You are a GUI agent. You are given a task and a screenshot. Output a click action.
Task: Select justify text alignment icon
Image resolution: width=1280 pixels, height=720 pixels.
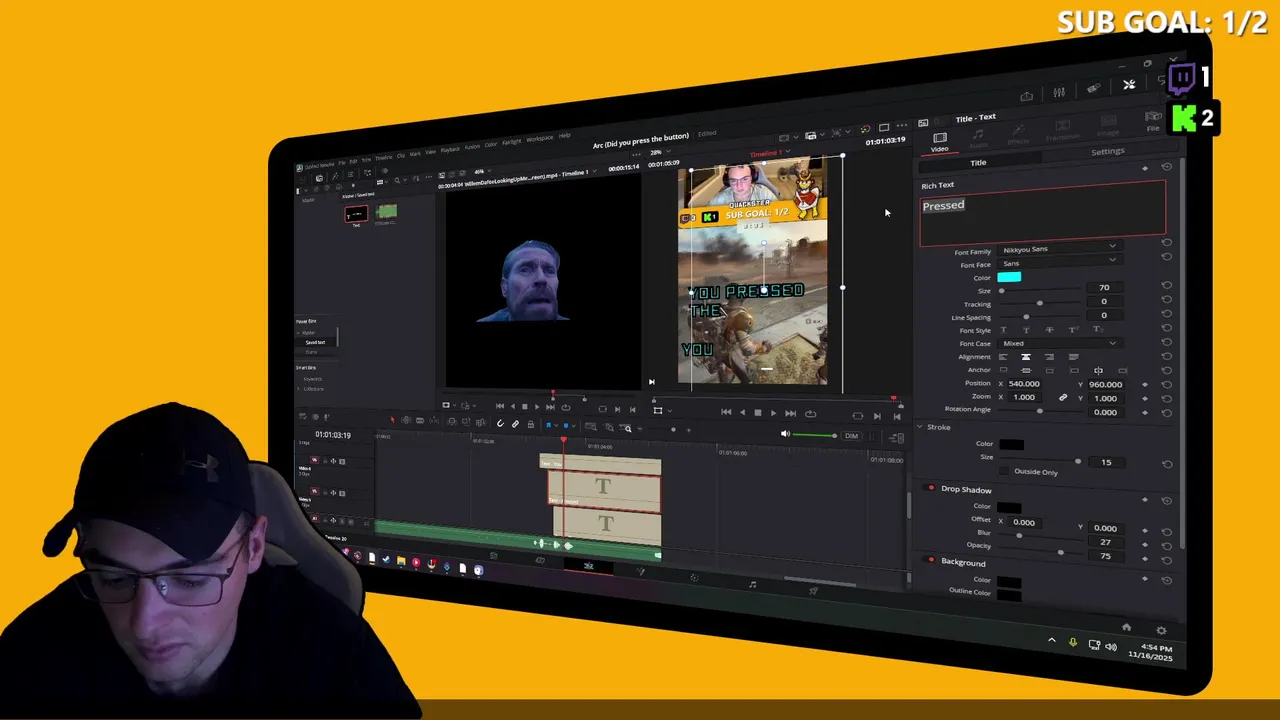click(x=1073, y=357)
